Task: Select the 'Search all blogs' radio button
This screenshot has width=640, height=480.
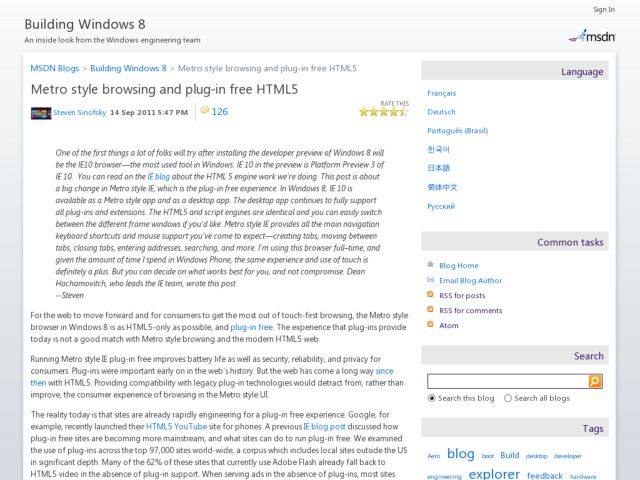Action: point(508,398)
